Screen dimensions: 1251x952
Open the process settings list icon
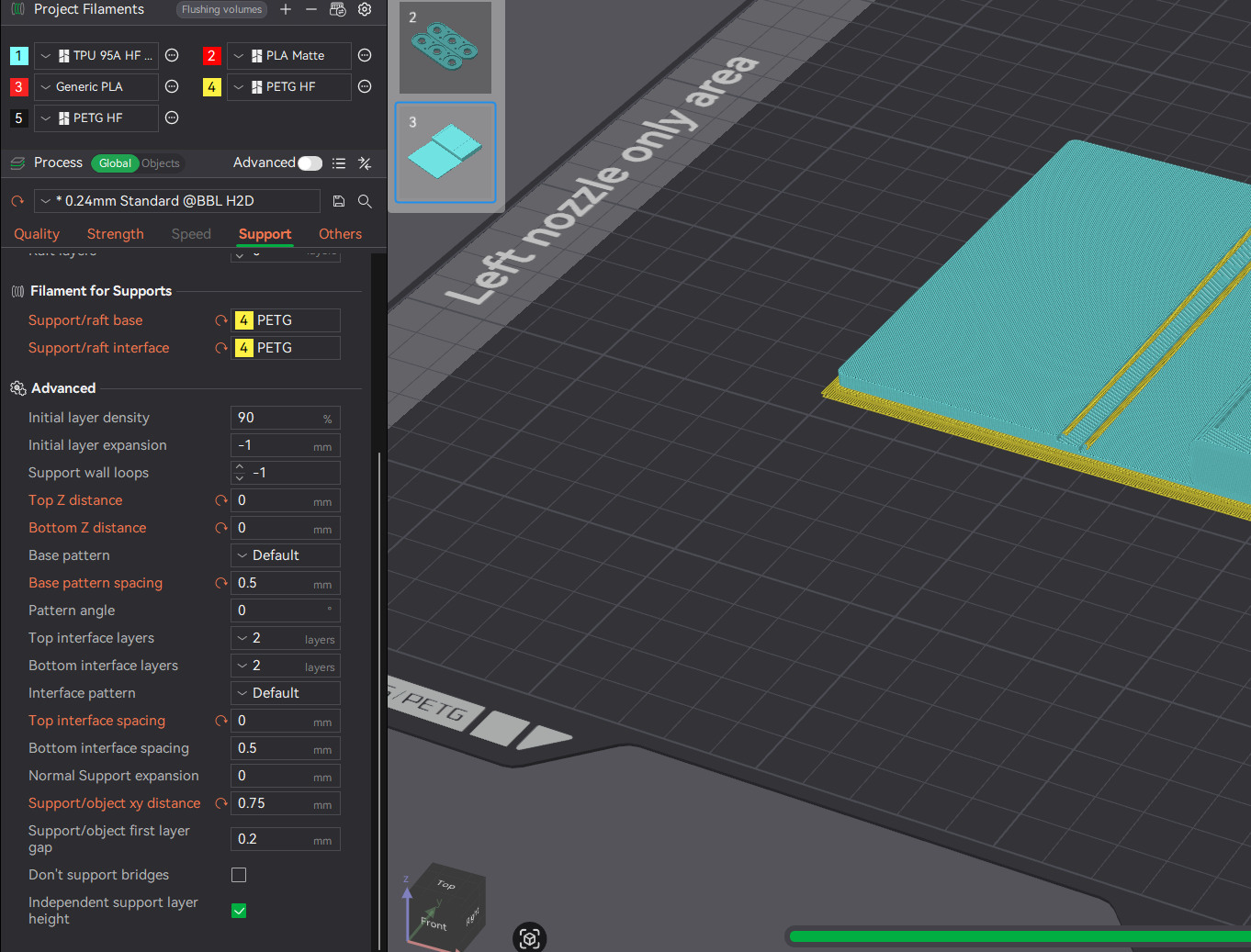(x=339, y=163)
